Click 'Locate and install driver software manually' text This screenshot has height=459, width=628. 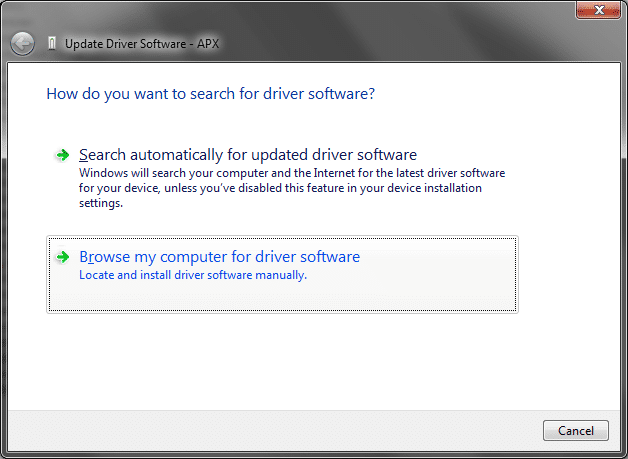pos(193,275)
